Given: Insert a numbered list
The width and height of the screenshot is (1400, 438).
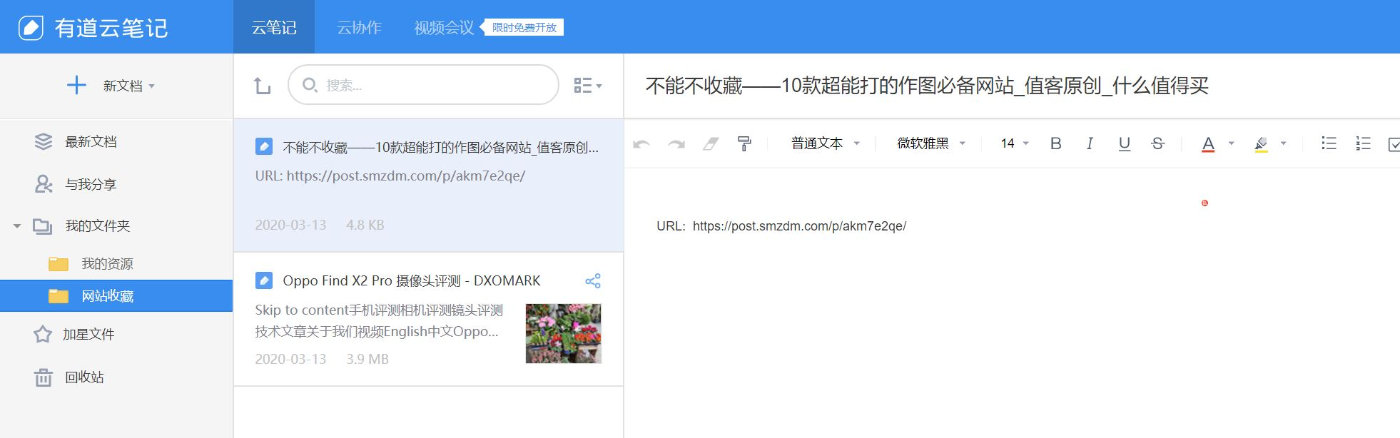Looking at the screenshot, I should click(1363, 144).
